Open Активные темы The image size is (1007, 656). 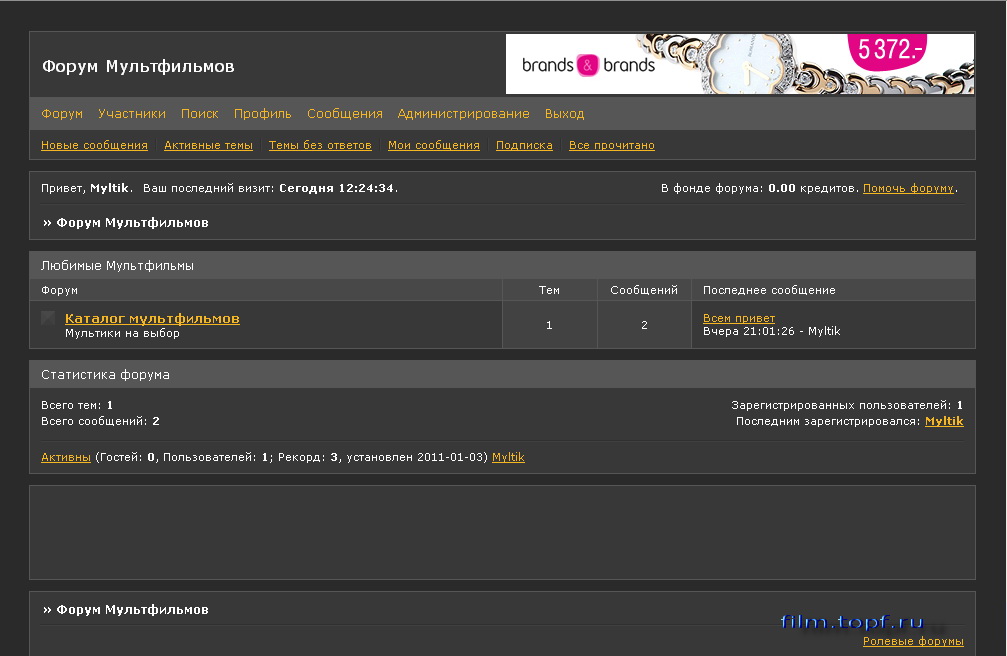[208, 144]
